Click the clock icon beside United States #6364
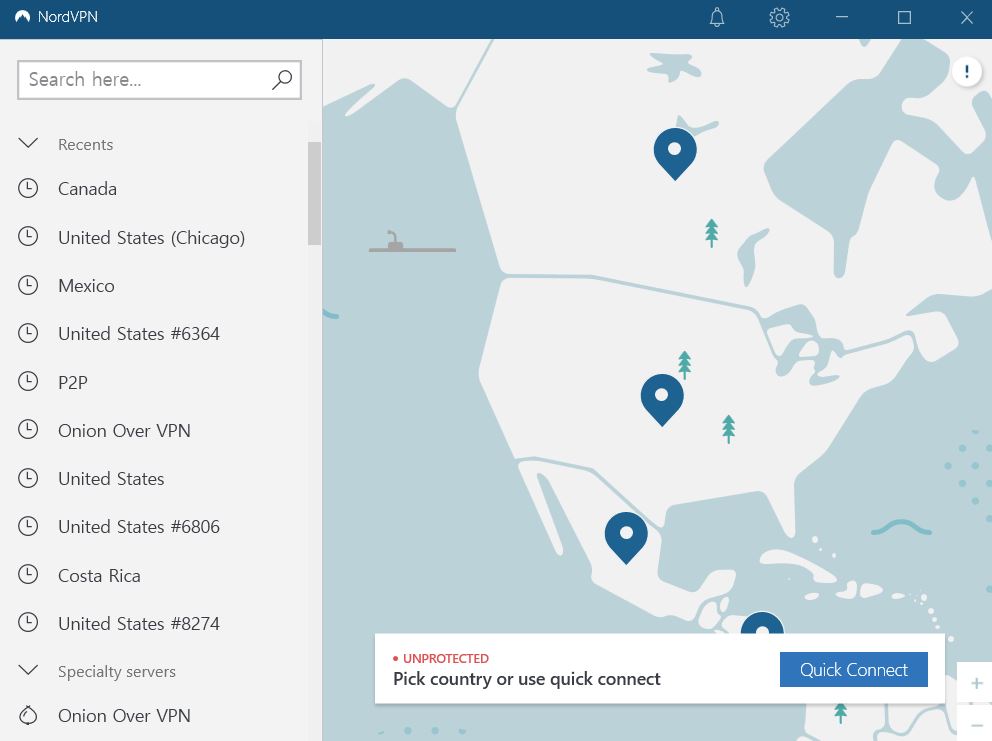Image resolution: width=992 pixels, height=741 pixels. pyautogui.click(x=28, y=333)
